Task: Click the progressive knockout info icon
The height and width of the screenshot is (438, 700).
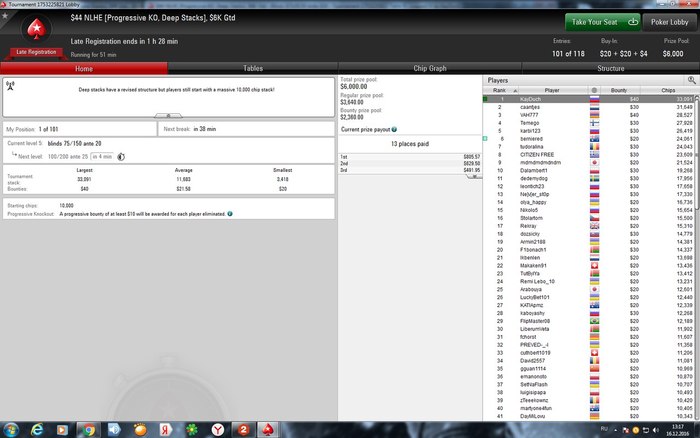Action: click(x=230, y=214)
